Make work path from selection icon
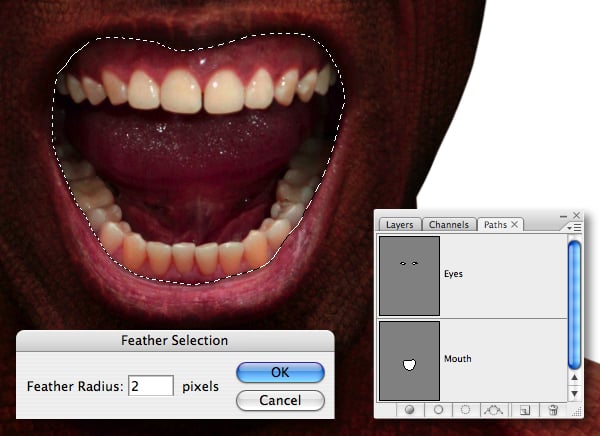The height and width of the screenshot is (436, 600). click(493, 410)
